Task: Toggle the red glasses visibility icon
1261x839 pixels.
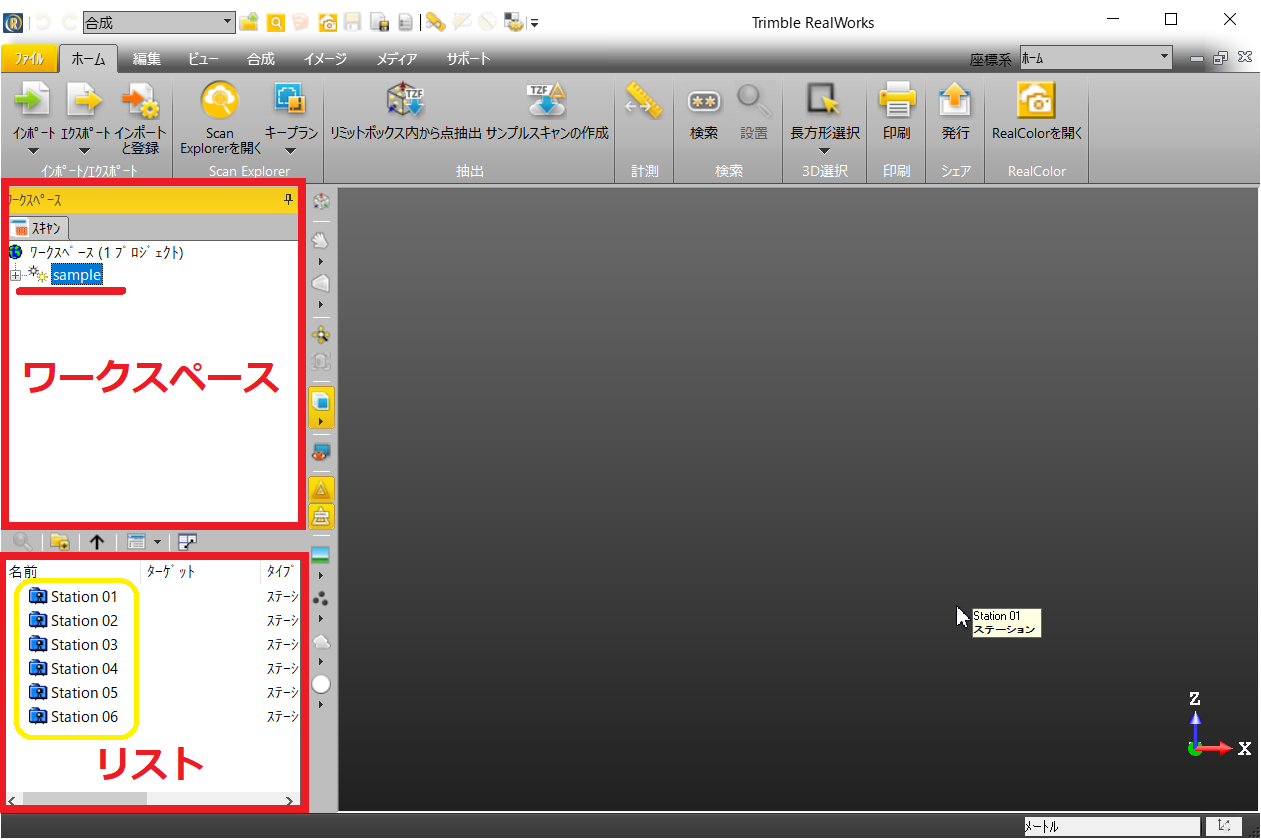Action: pyautogui.click(x=321, y=451)
